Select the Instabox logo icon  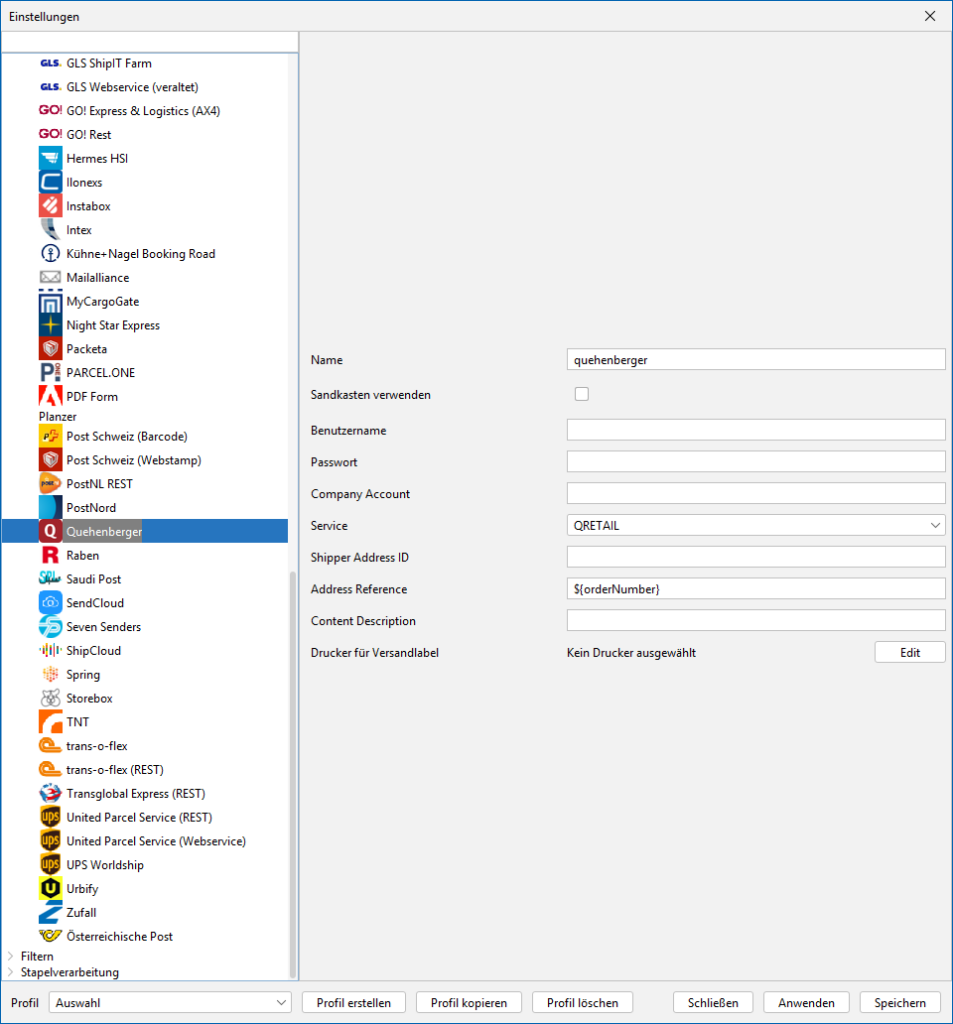click(50, 206)
